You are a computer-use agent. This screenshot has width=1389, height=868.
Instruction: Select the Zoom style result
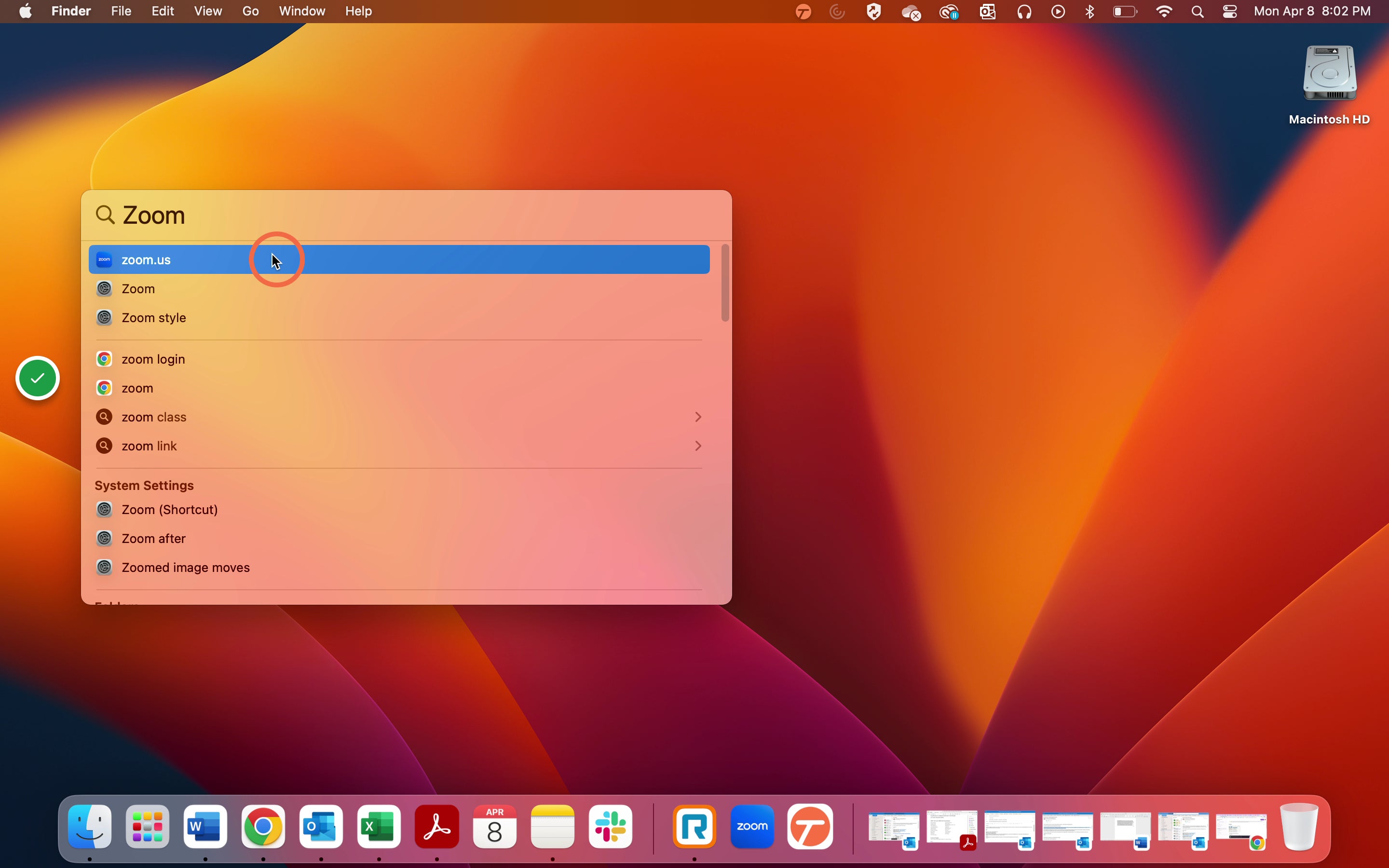(x=399, y=317)
